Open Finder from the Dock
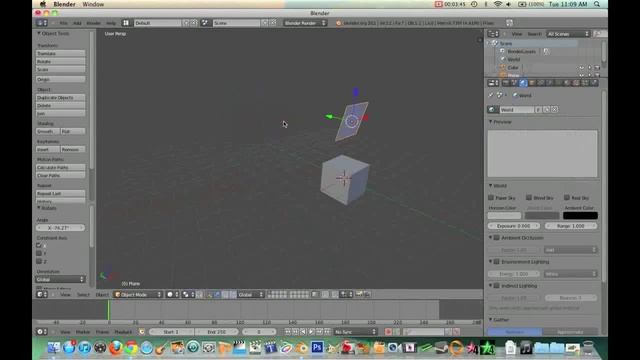Viewport: 640px width, 360px height. [x=53, y=347]
